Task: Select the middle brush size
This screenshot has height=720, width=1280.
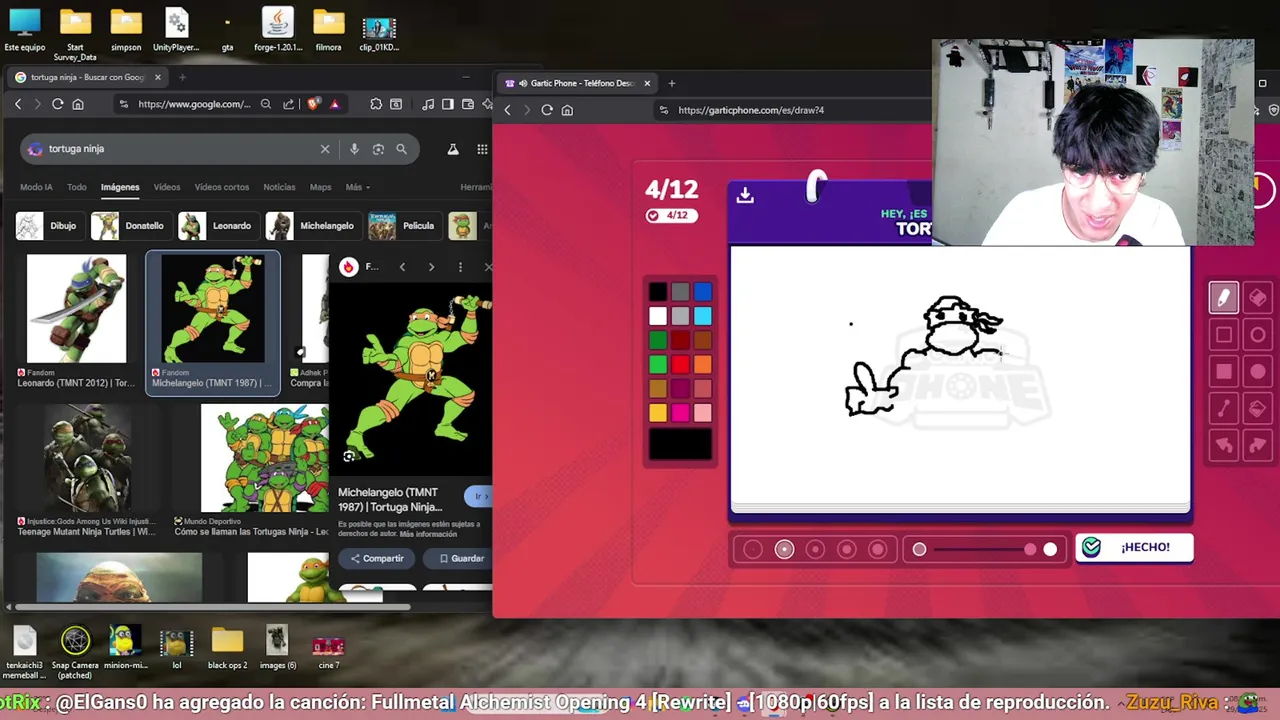Action: pyautogui.click(x=815, y=549)
